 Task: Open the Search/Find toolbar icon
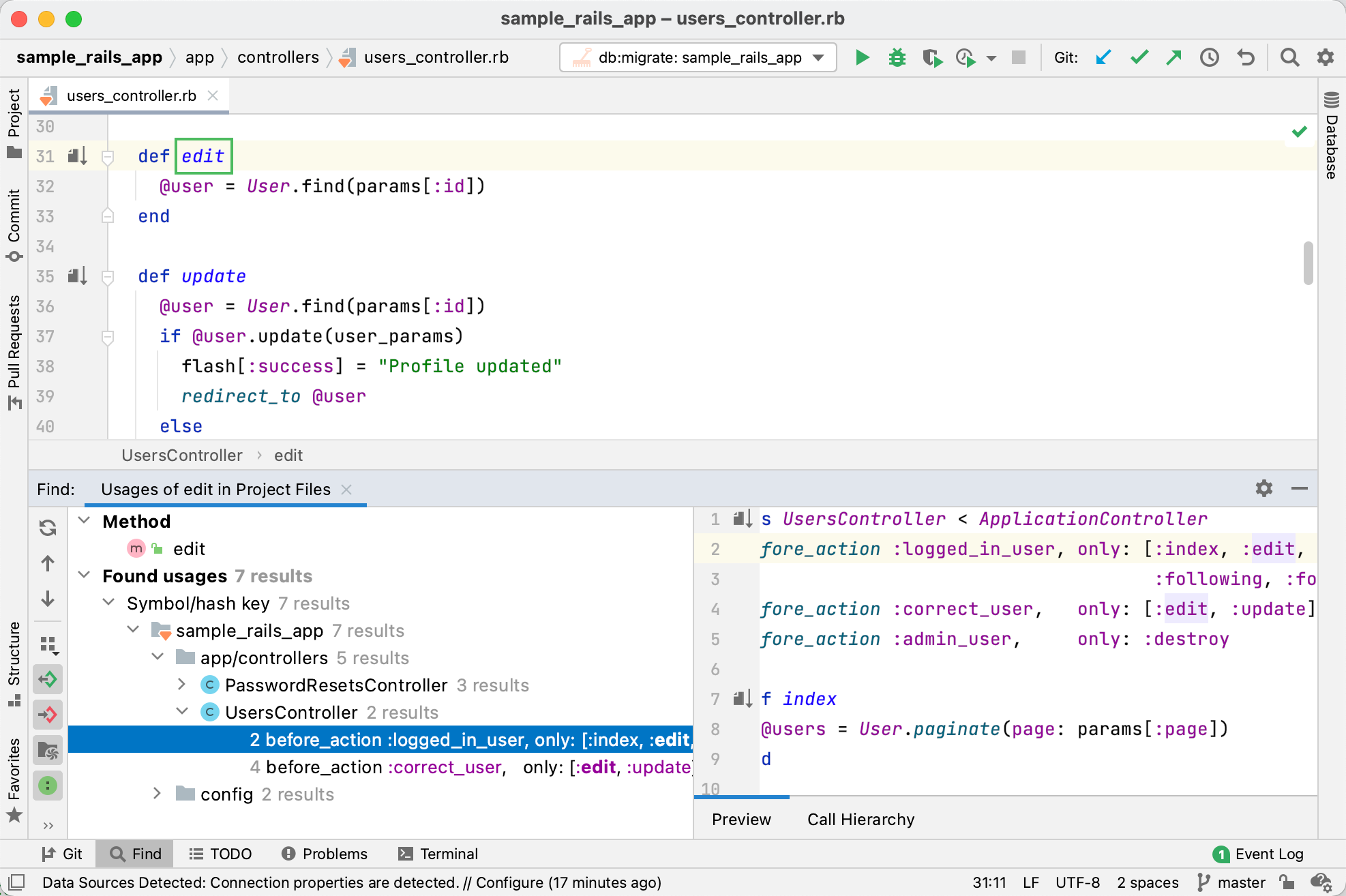(1289, 57)
